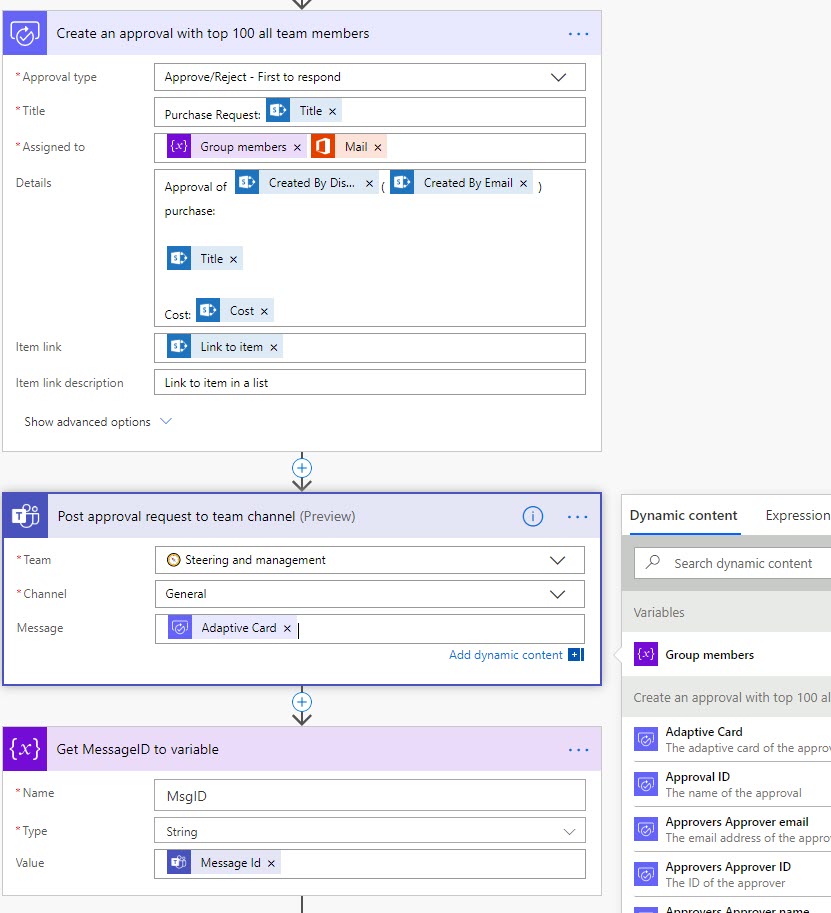The width and height of the screenshot is (831, 913).
Task: Open three-dot menu of Post approval request
Action: point(578,516)
